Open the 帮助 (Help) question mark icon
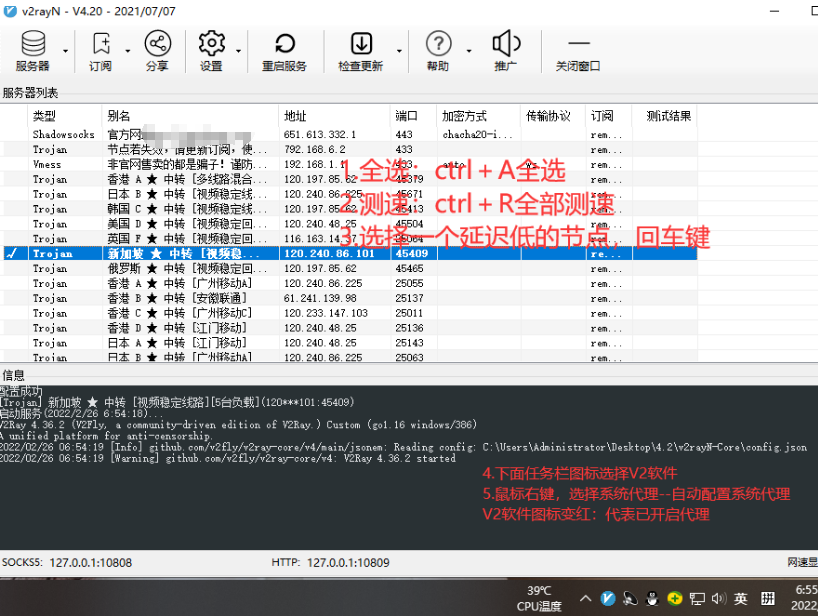This screenshot has width=818, height=616. (x=438, y=50)
